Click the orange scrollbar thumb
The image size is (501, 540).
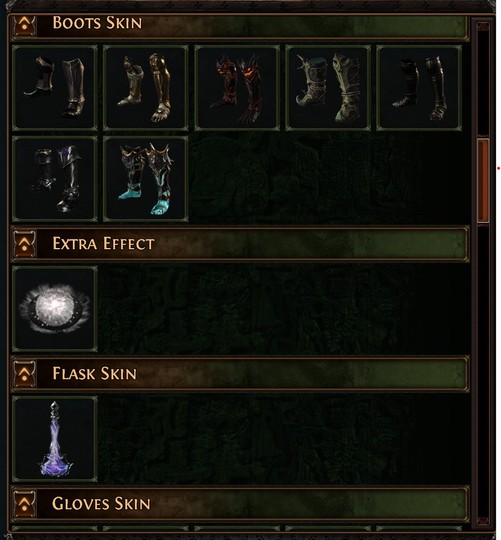[x=483, y=180]
